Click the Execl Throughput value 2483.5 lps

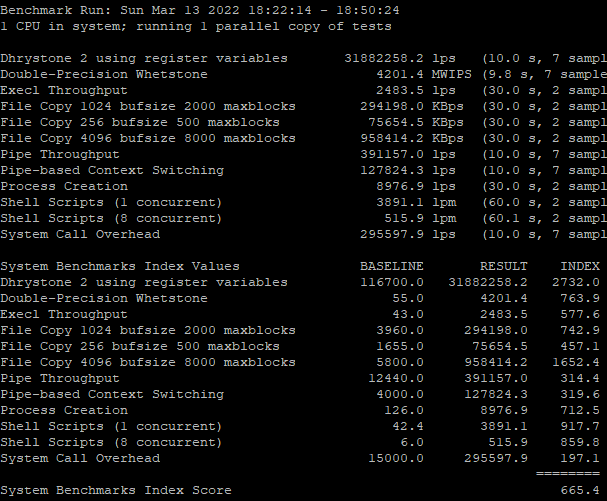tap(416, 91)
